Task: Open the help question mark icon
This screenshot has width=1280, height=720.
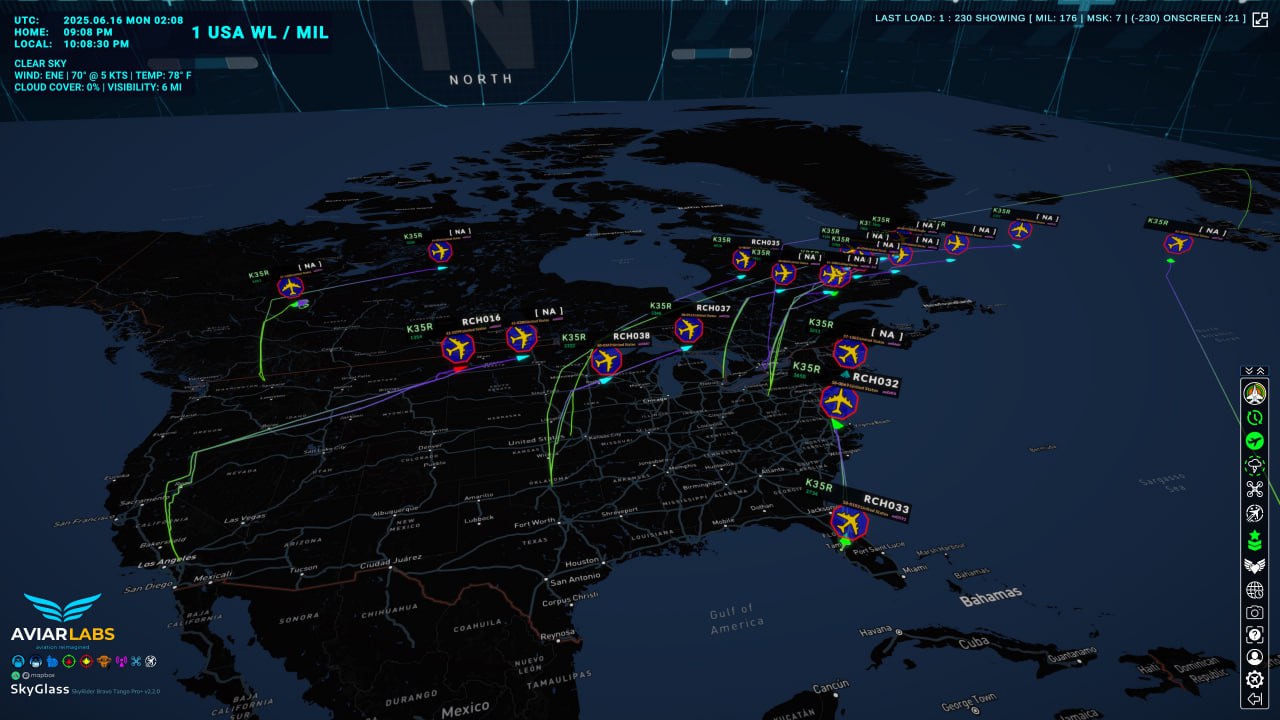Action: click(1254, 635)
